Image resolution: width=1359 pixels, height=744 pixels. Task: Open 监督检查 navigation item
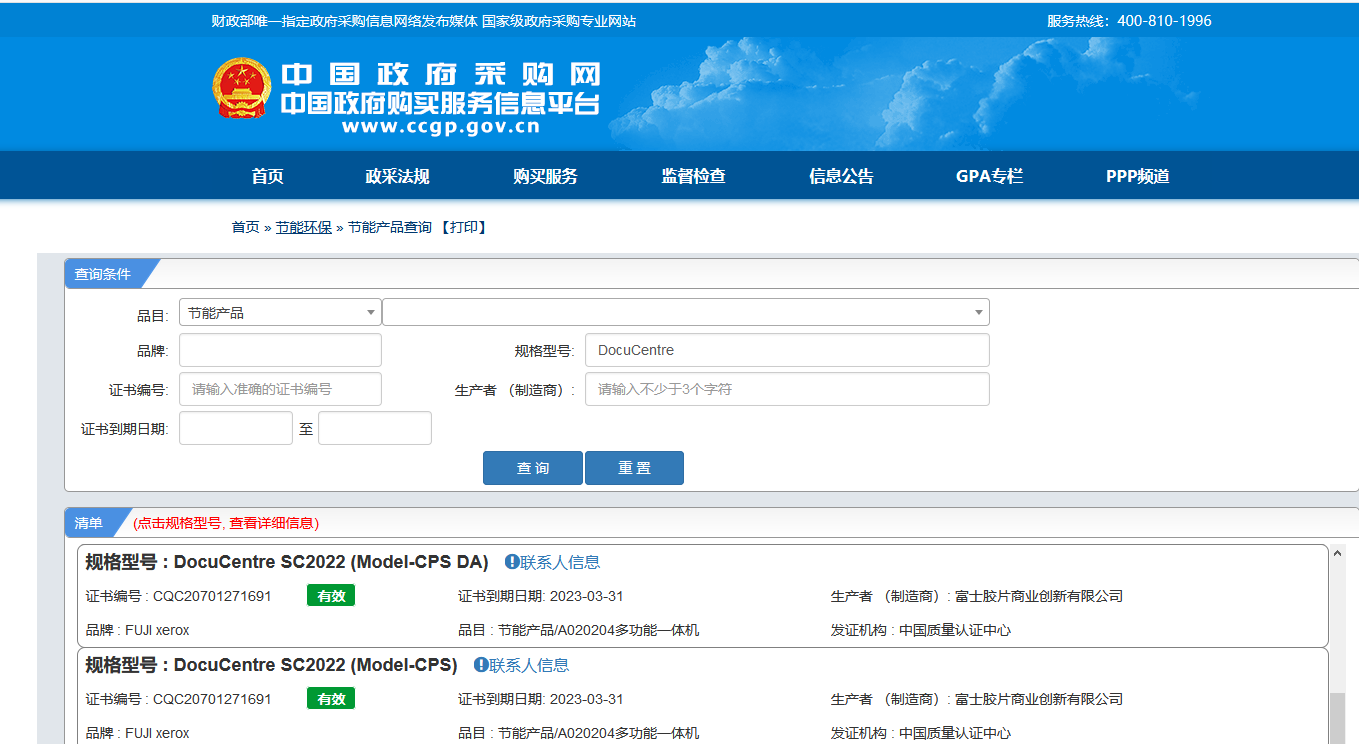[x=693, y=176]
